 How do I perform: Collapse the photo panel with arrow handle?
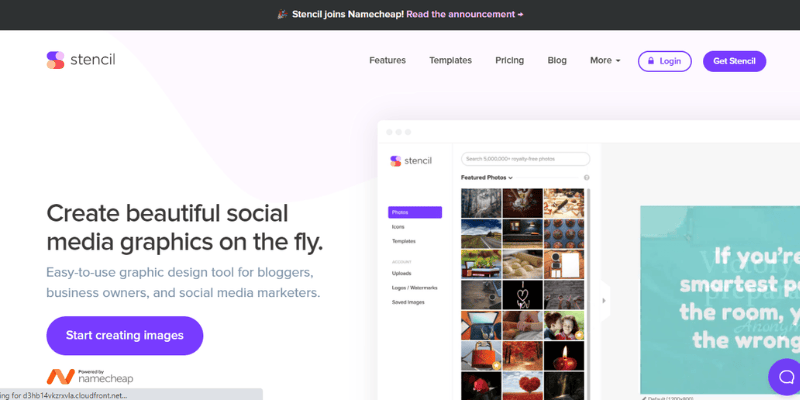pos(603,300)
